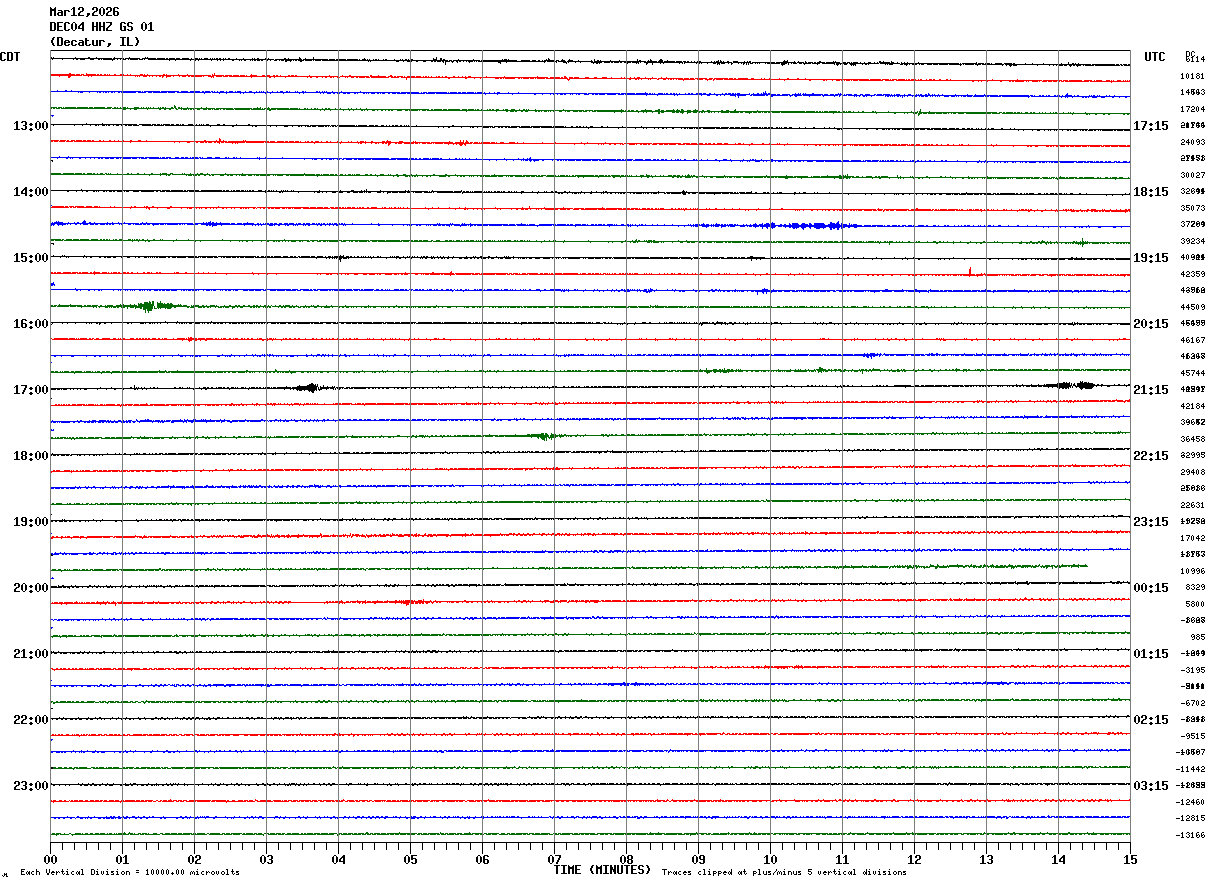Click the 15:00 CDT hour label
This screenshot has height=886, width=1210.
pyautogui.click(x=31, y=258)
